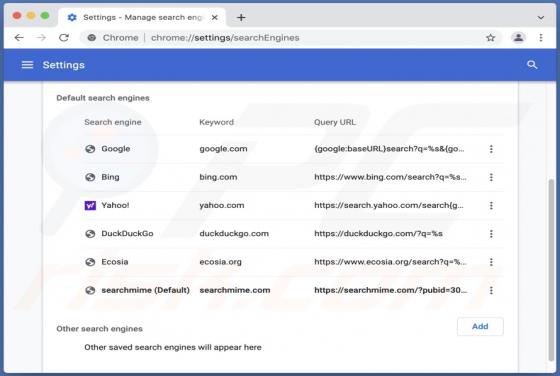Click the google.com keyword
This screenshot has width=560, height=376.
click(x=223, y=149)
